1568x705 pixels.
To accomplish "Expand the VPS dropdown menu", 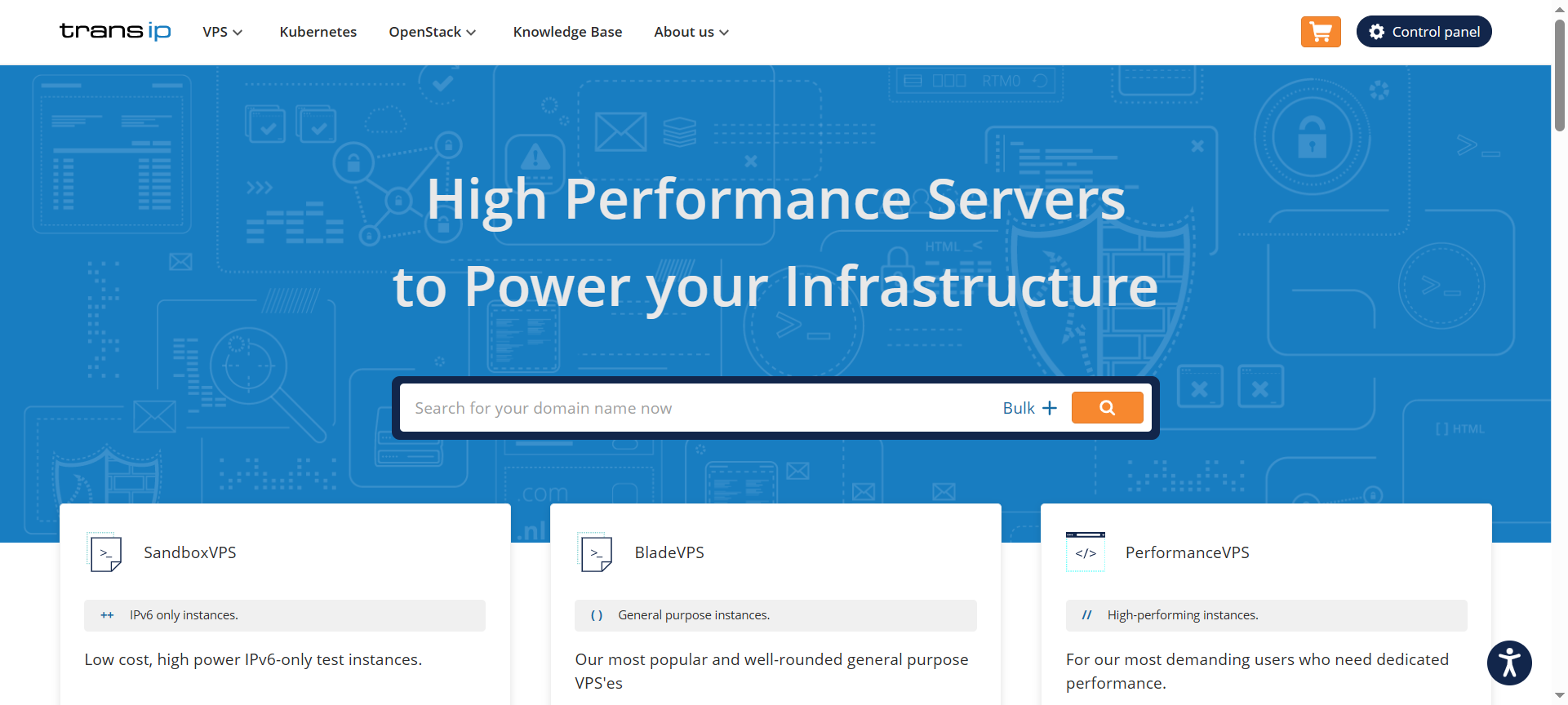I will coord(222,32).
